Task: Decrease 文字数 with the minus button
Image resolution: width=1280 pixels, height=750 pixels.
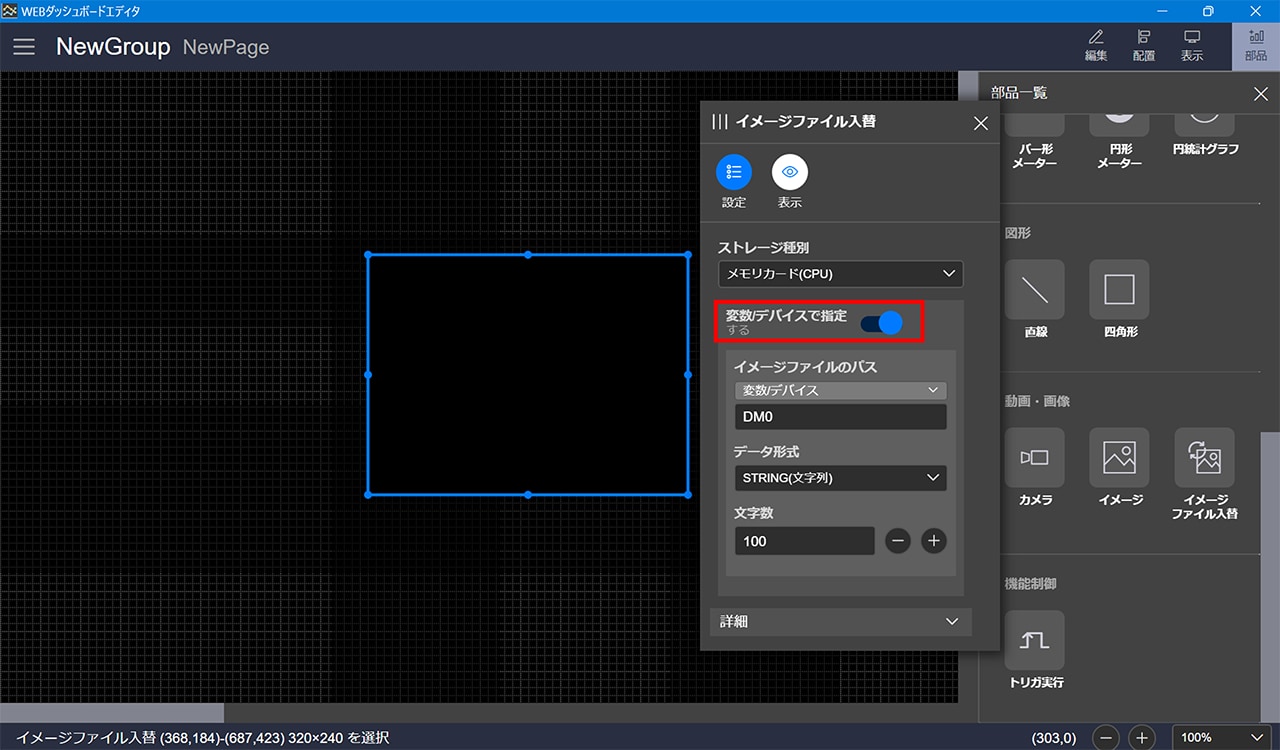Action: point(897,541)
